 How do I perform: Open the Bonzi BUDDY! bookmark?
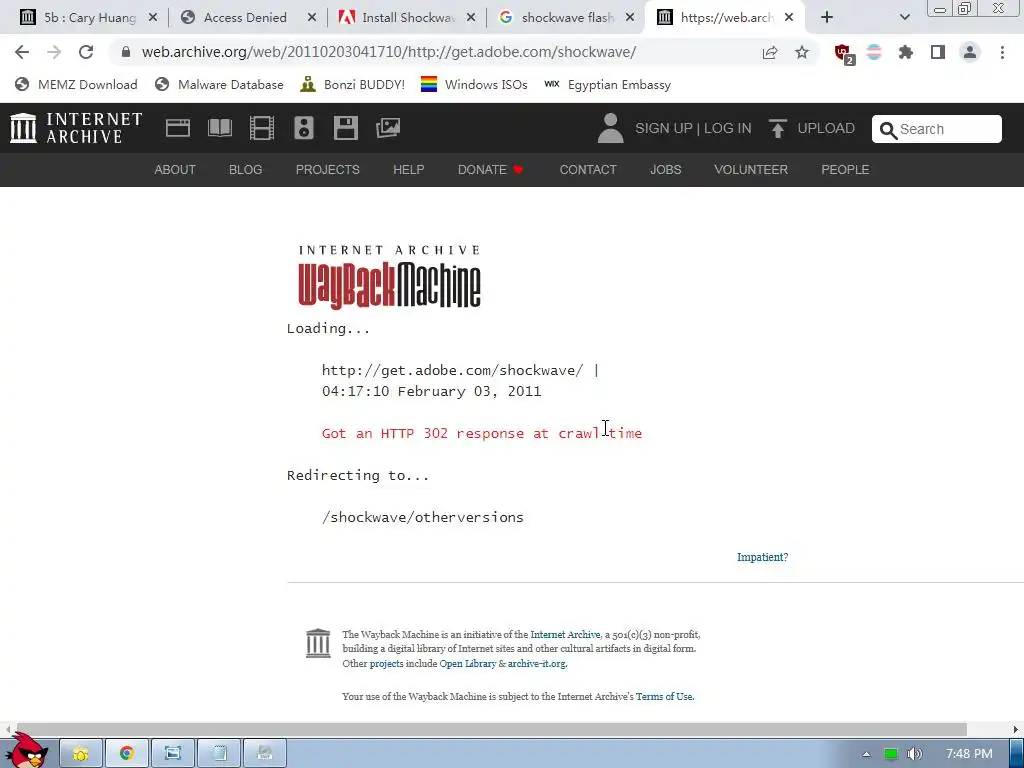click(x=353, y=85)
